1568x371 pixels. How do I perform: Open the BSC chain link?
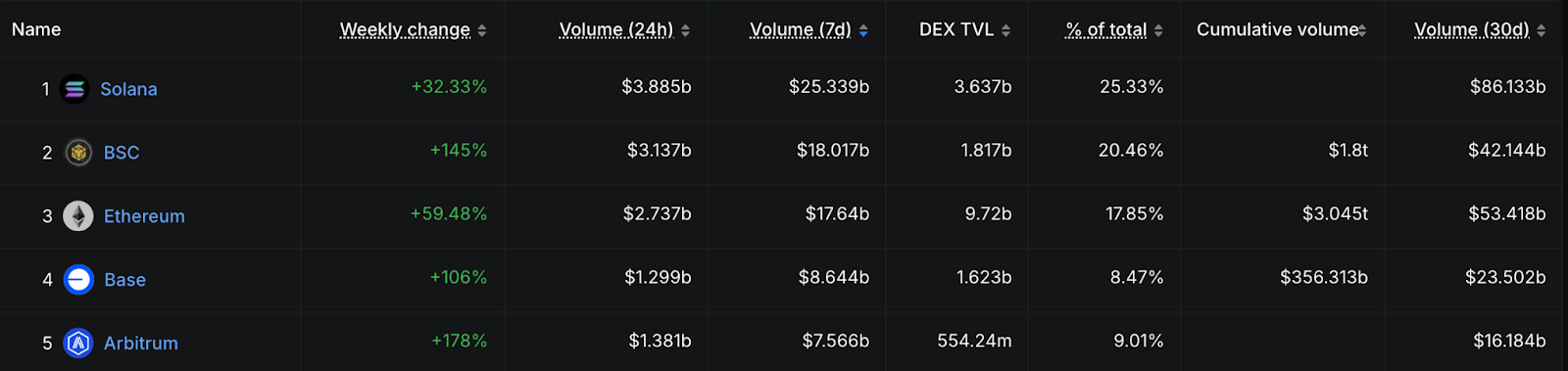tap(122, 153)
